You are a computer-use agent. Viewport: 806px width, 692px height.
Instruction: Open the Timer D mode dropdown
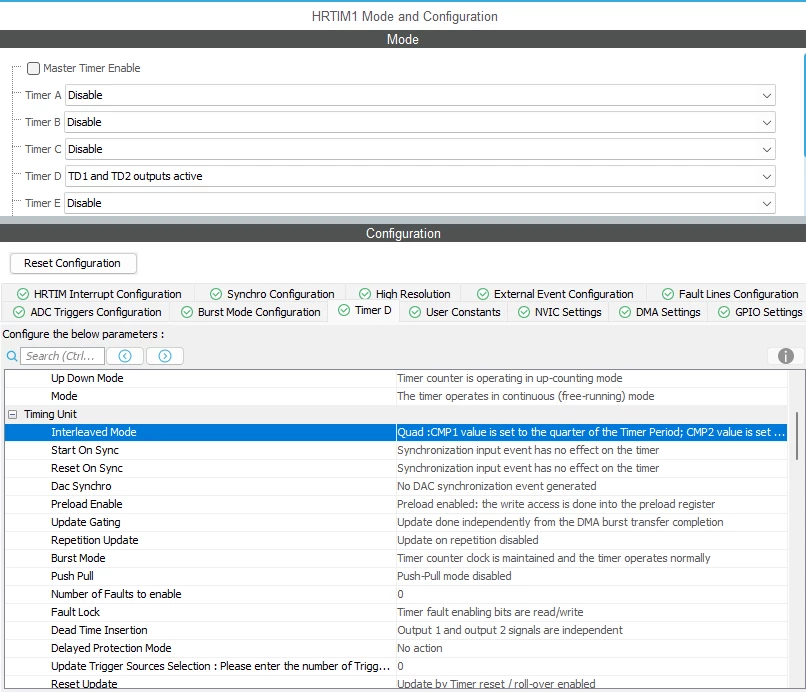(420, 176)
